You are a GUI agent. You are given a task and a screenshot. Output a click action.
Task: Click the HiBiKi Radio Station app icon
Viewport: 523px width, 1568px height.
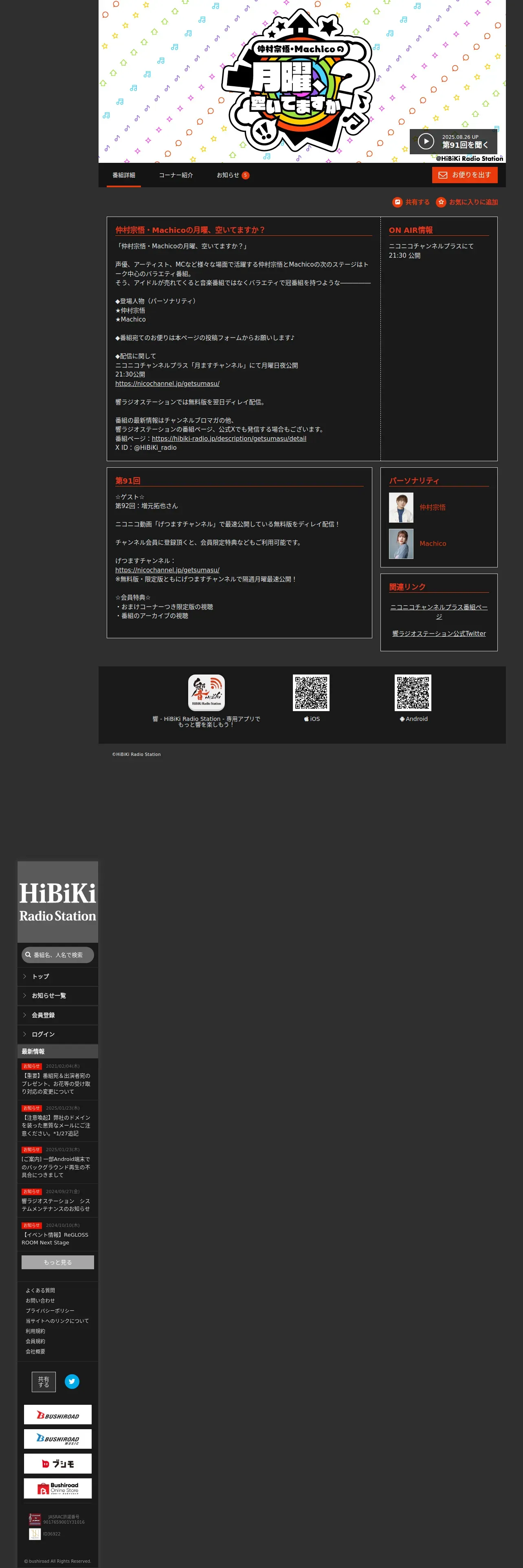pos(207,693)
